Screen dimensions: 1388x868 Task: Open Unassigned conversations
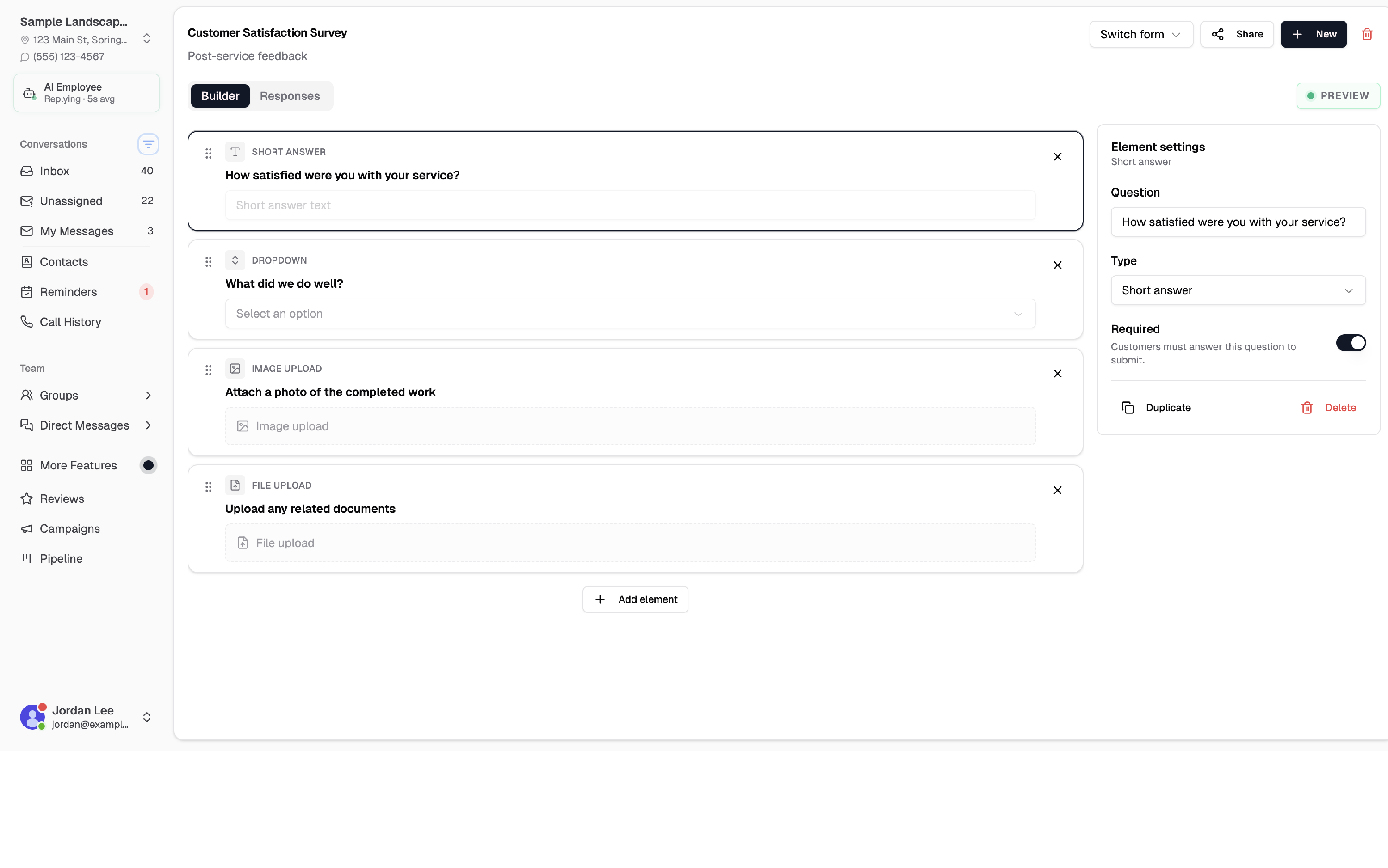pos(87,201)
